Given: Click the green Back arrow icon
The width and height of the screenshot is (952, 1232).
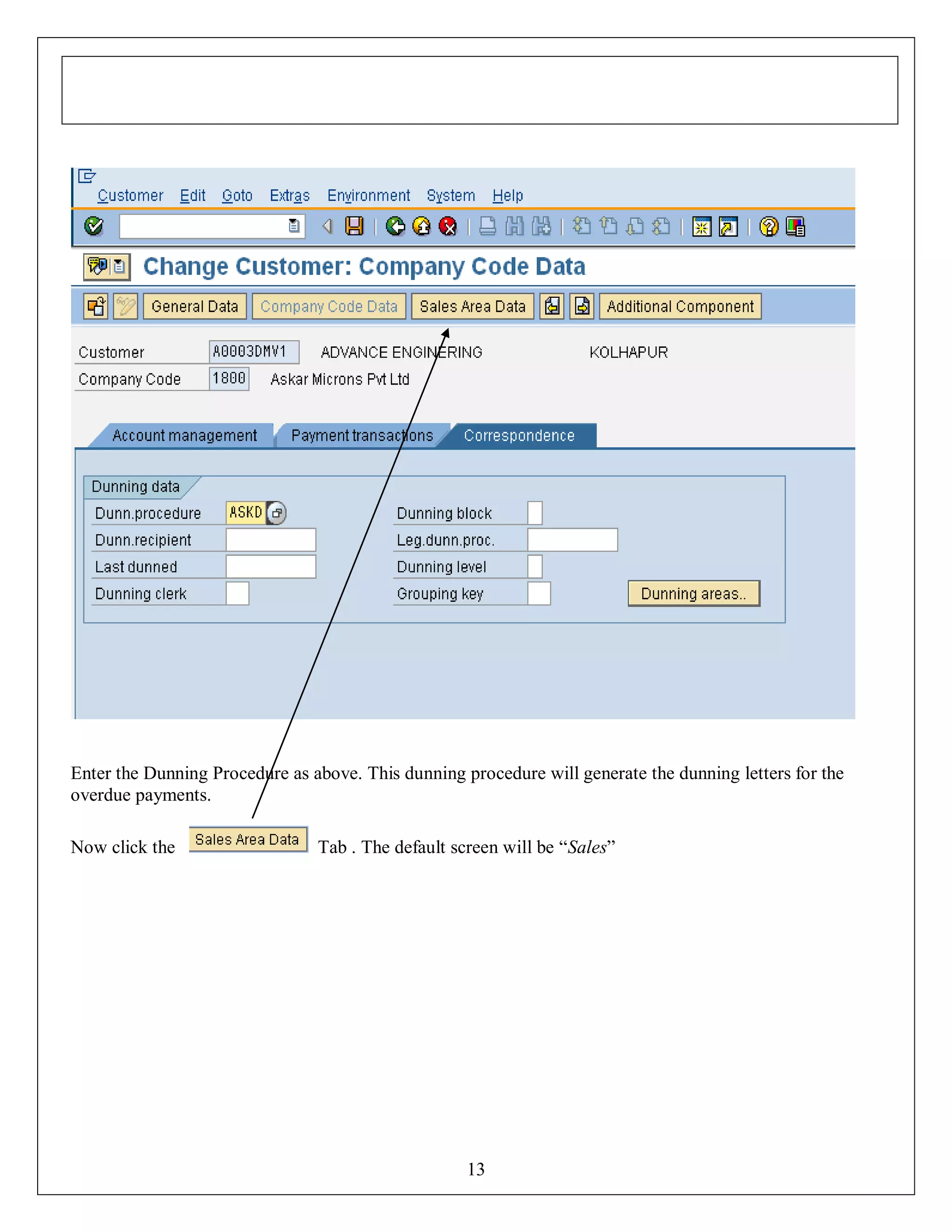Looking at the screenshot, I should [x=396, y=226].
